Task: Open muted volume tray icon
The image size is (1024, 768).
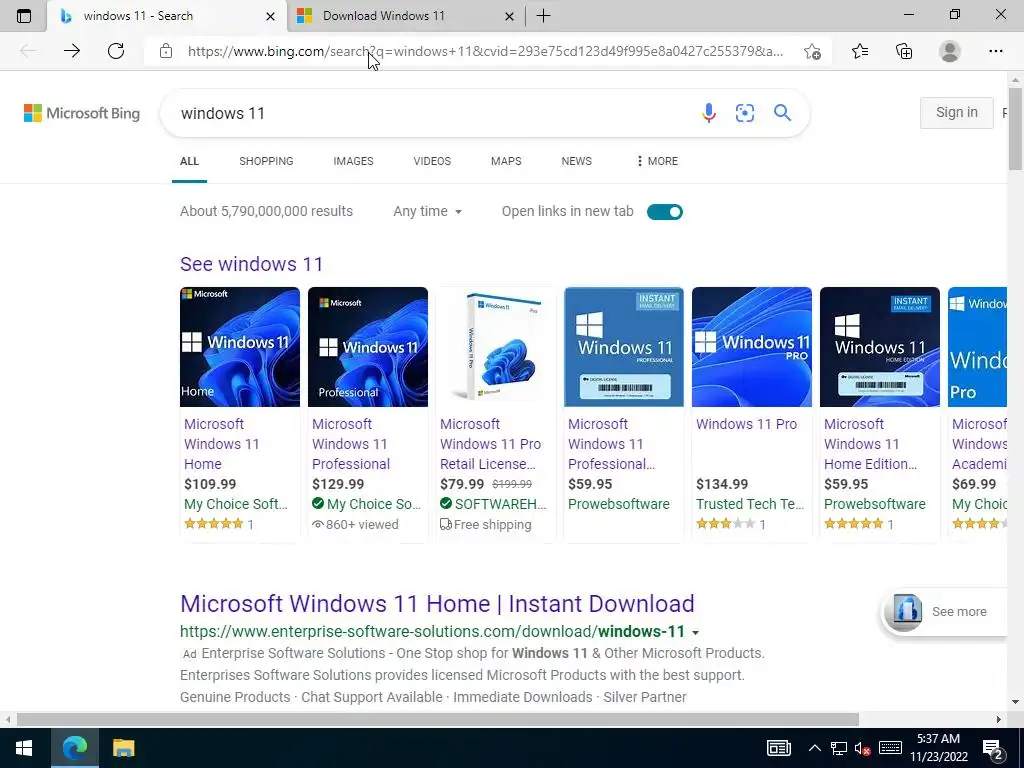Action: tap(863, 748)
